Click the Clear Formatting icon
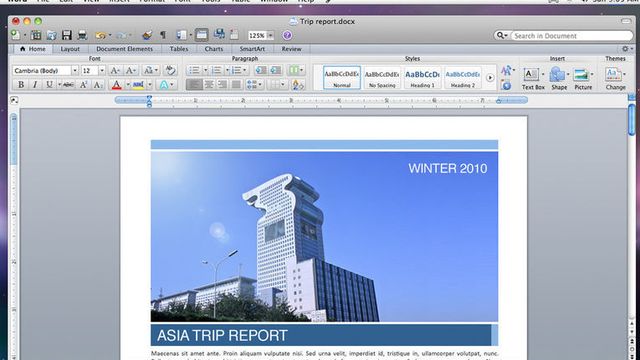This screenshot has width=640, height=360. pos(170,70)
